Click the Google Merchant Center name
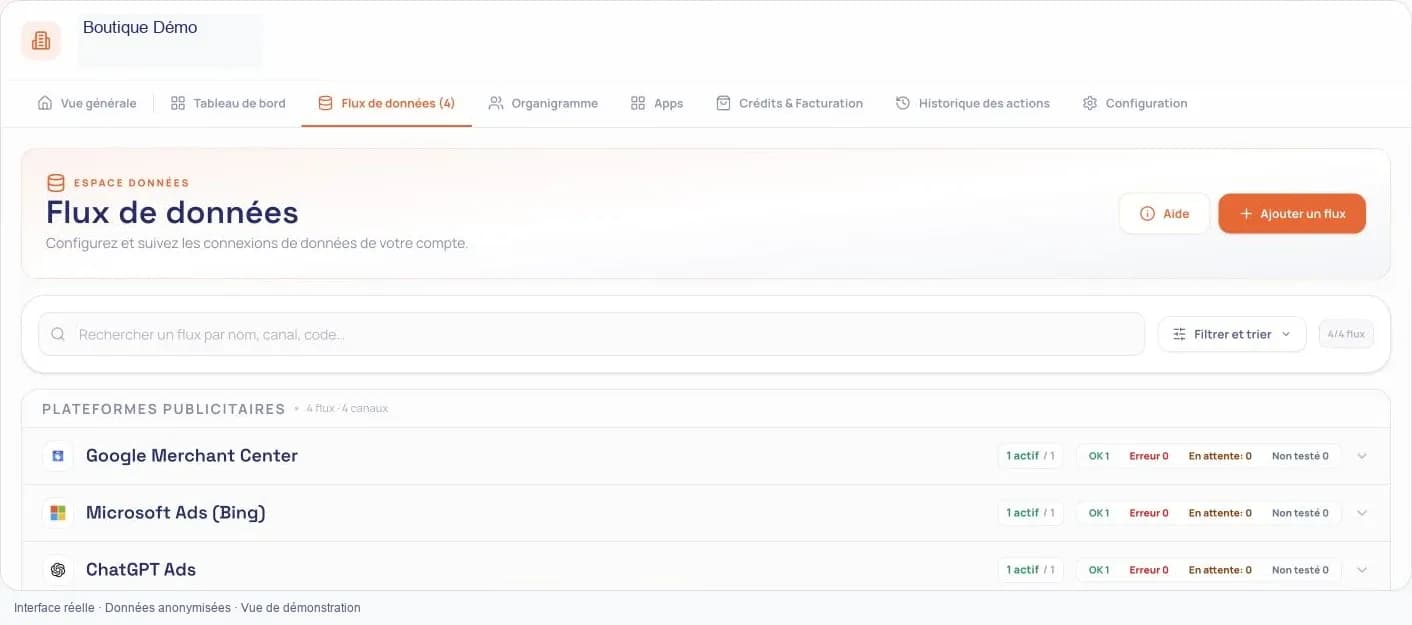1412x625 pixels. (192, 456)
